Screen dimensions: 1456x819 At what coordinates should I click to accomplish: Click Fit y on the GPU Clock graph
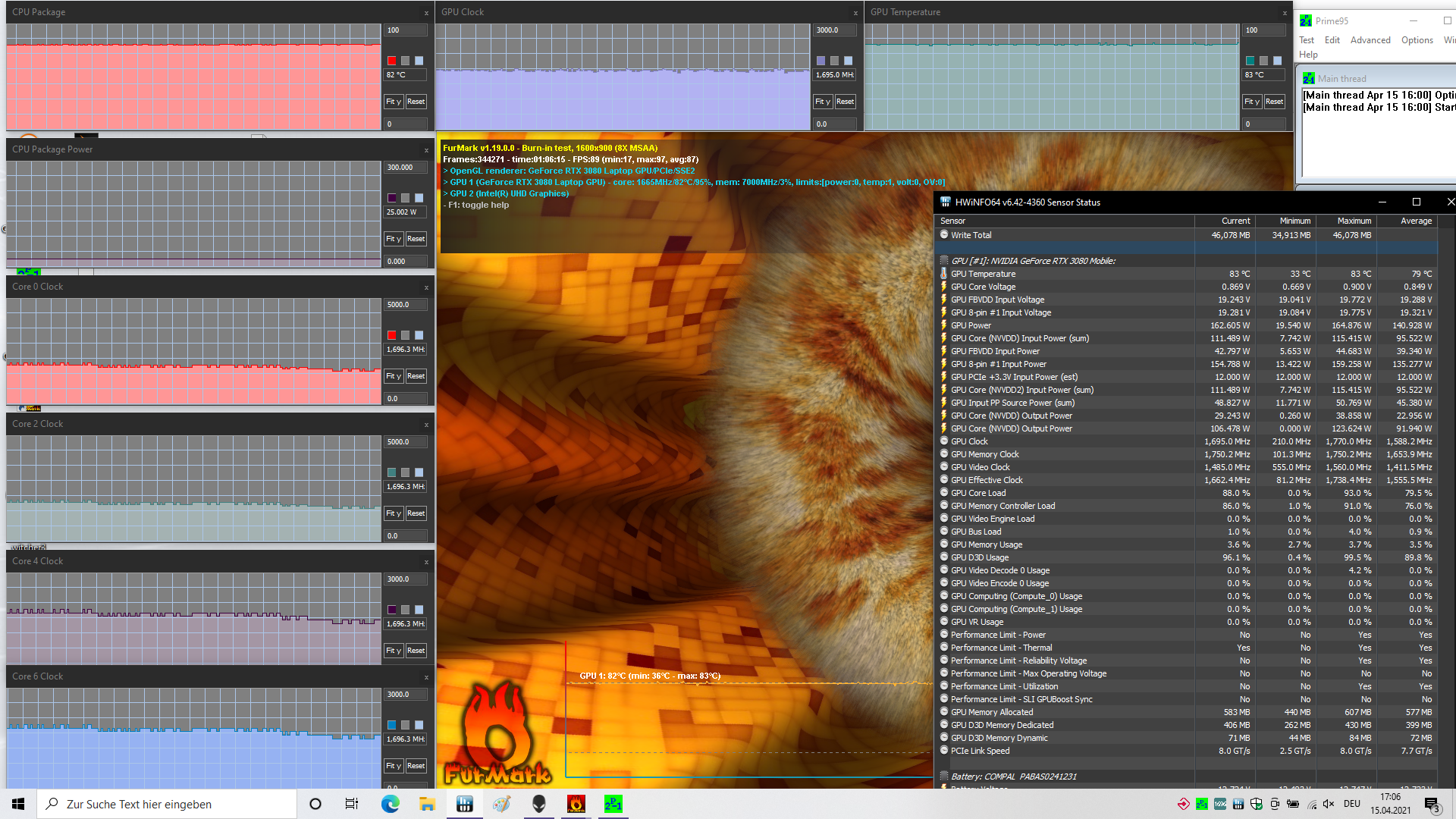(x=823, y=102)
